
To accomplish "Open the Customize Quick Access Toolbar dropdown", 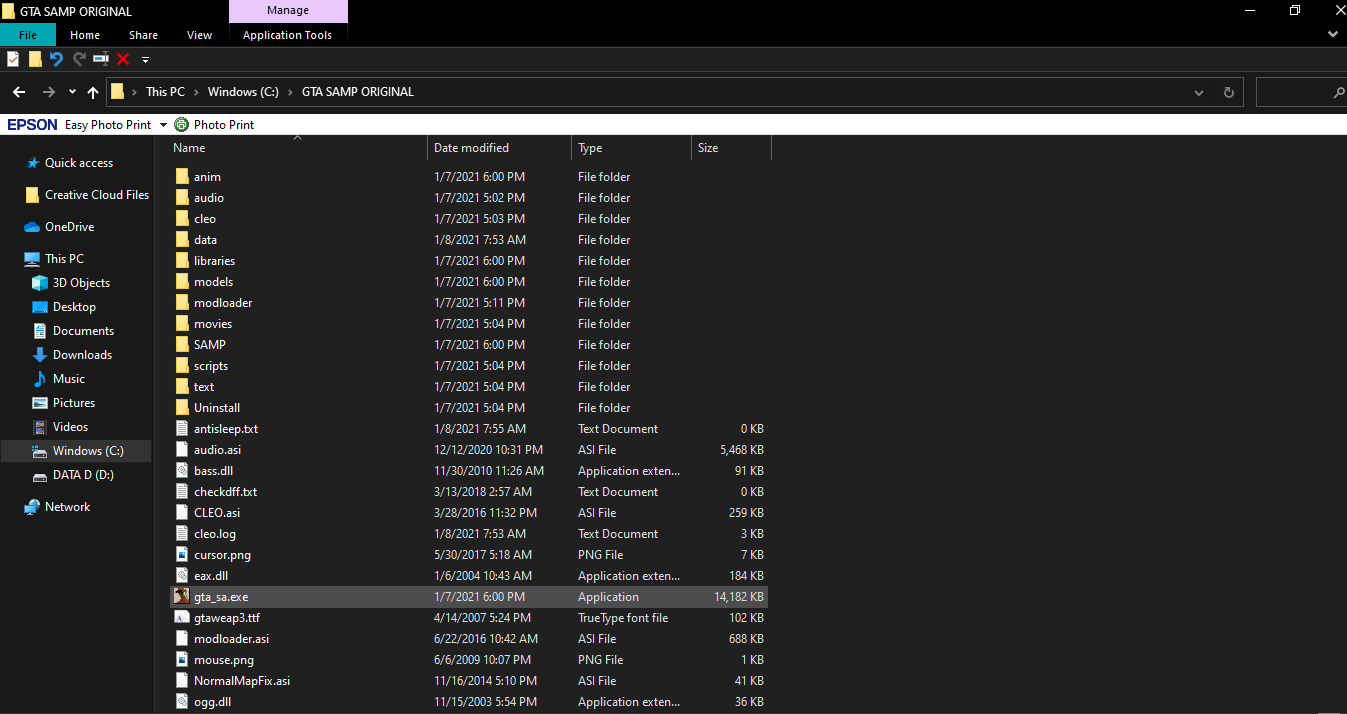I will (145, 60).
